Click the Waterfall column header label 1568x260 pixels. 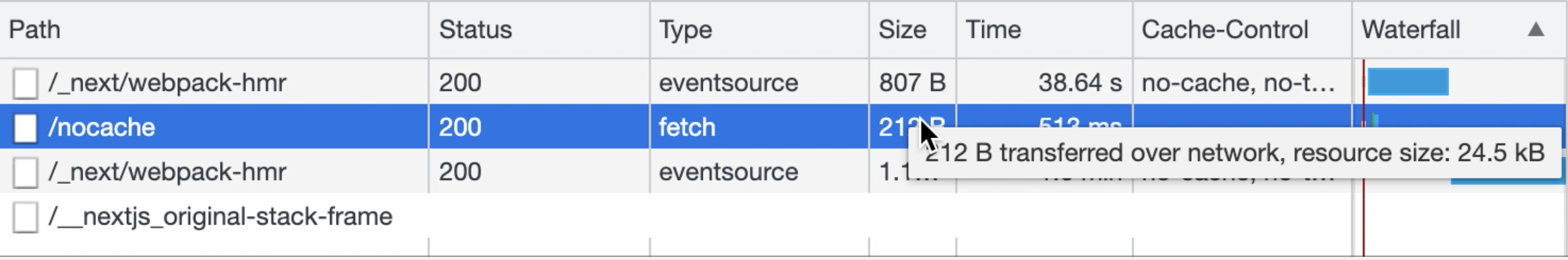pos(1410,30)
